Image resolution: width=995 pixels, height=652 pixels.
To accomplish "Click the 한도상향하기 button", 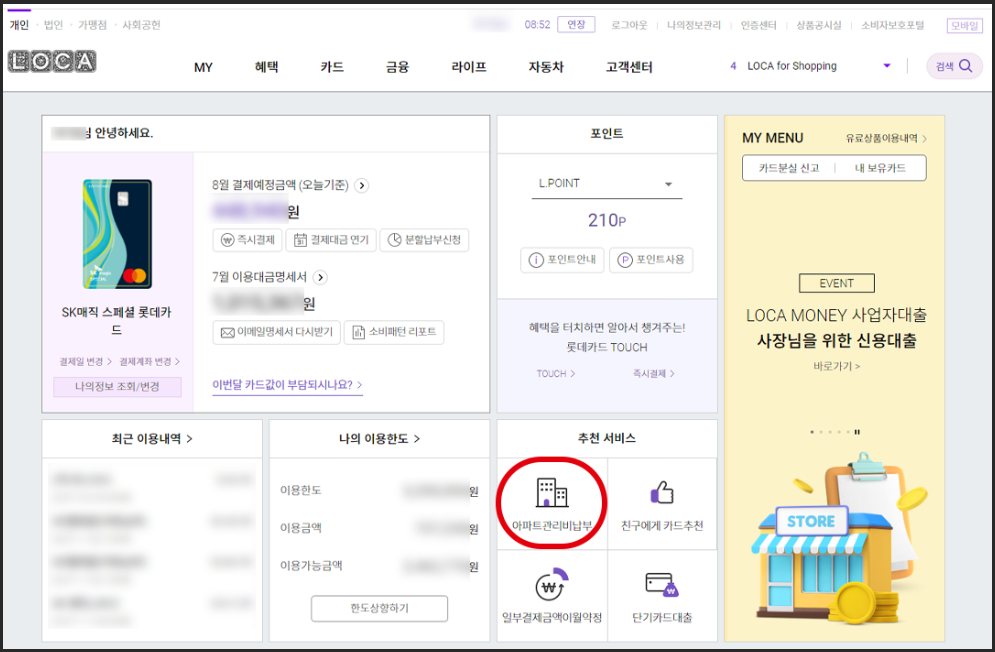I will (x=379, y=608).
